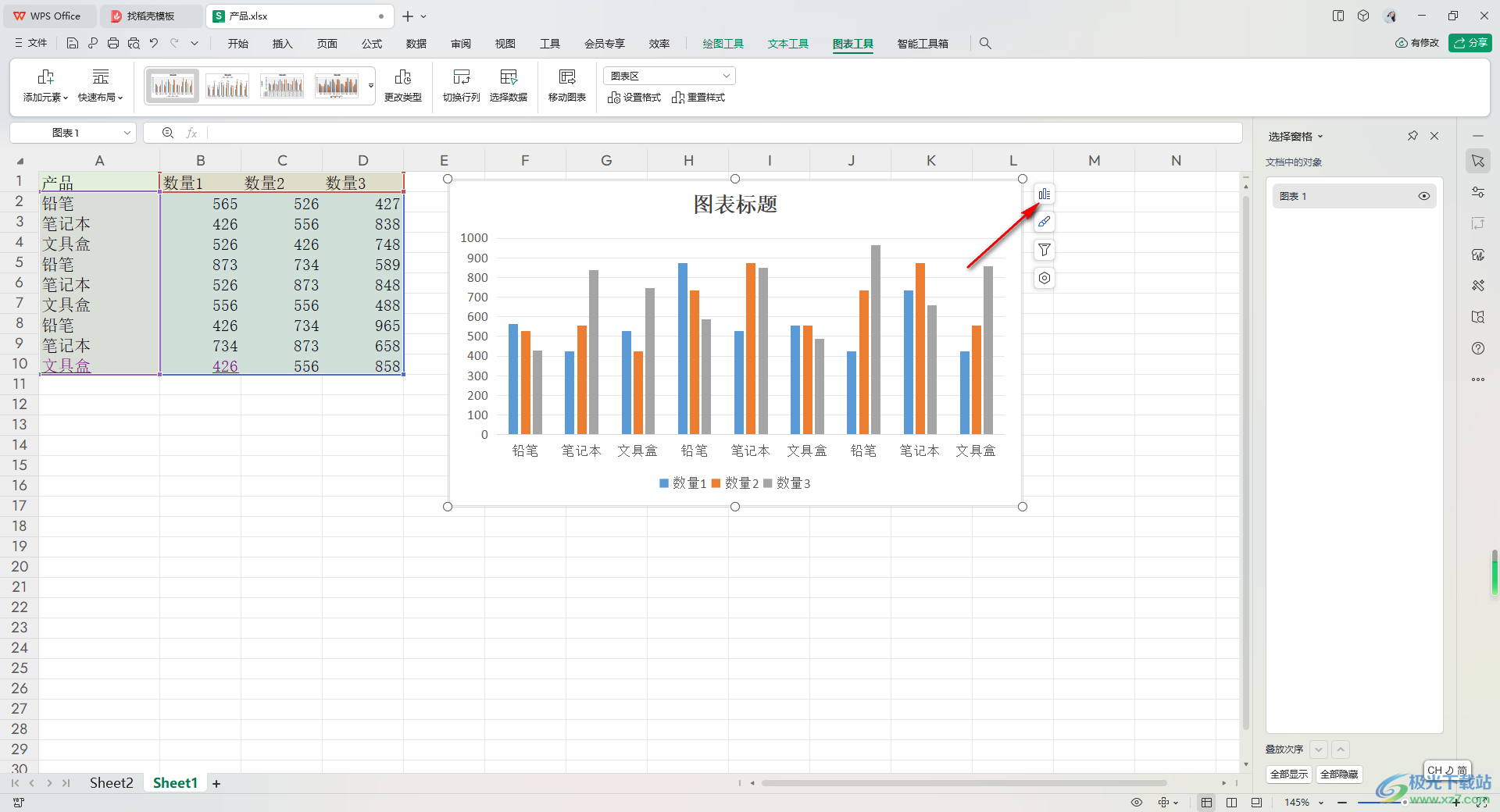This screenshot has height=812, width=1500.
Task: Open the chart filter funnel button
Action: 1045,250
